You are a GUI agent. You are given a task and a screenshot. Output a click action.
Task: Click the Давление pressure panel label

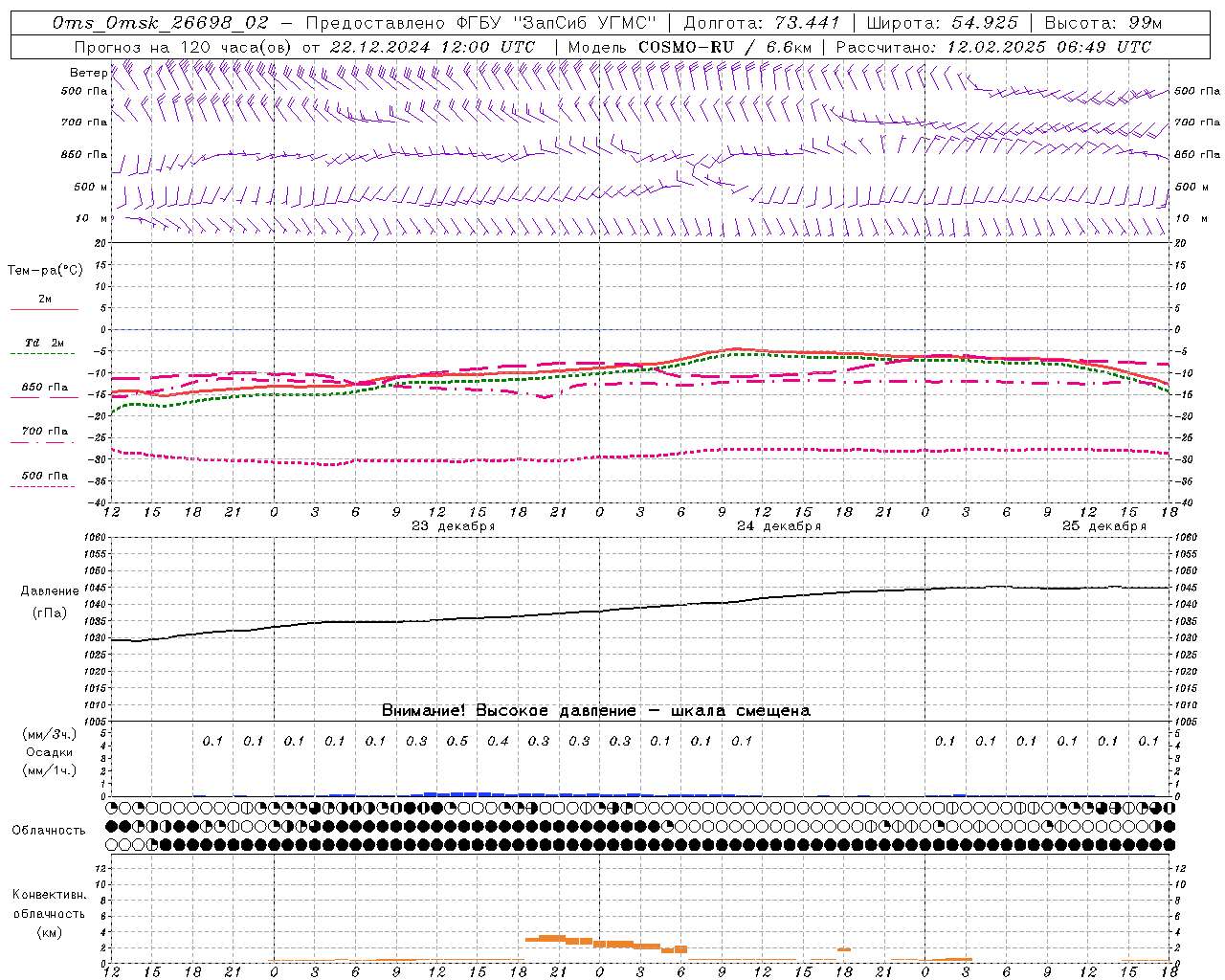[50, 591]
